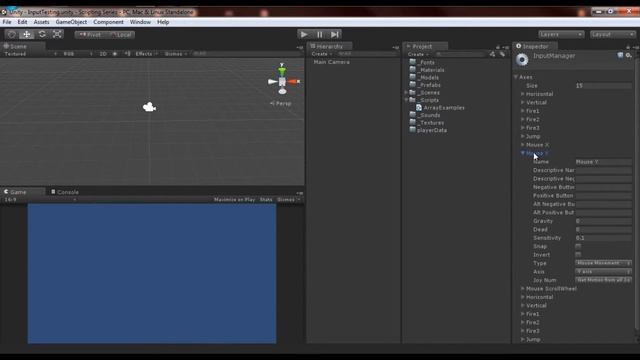Click the Step frame button
Image resolution: width=640 pixels, height=360 pixels.
(335, 35)
